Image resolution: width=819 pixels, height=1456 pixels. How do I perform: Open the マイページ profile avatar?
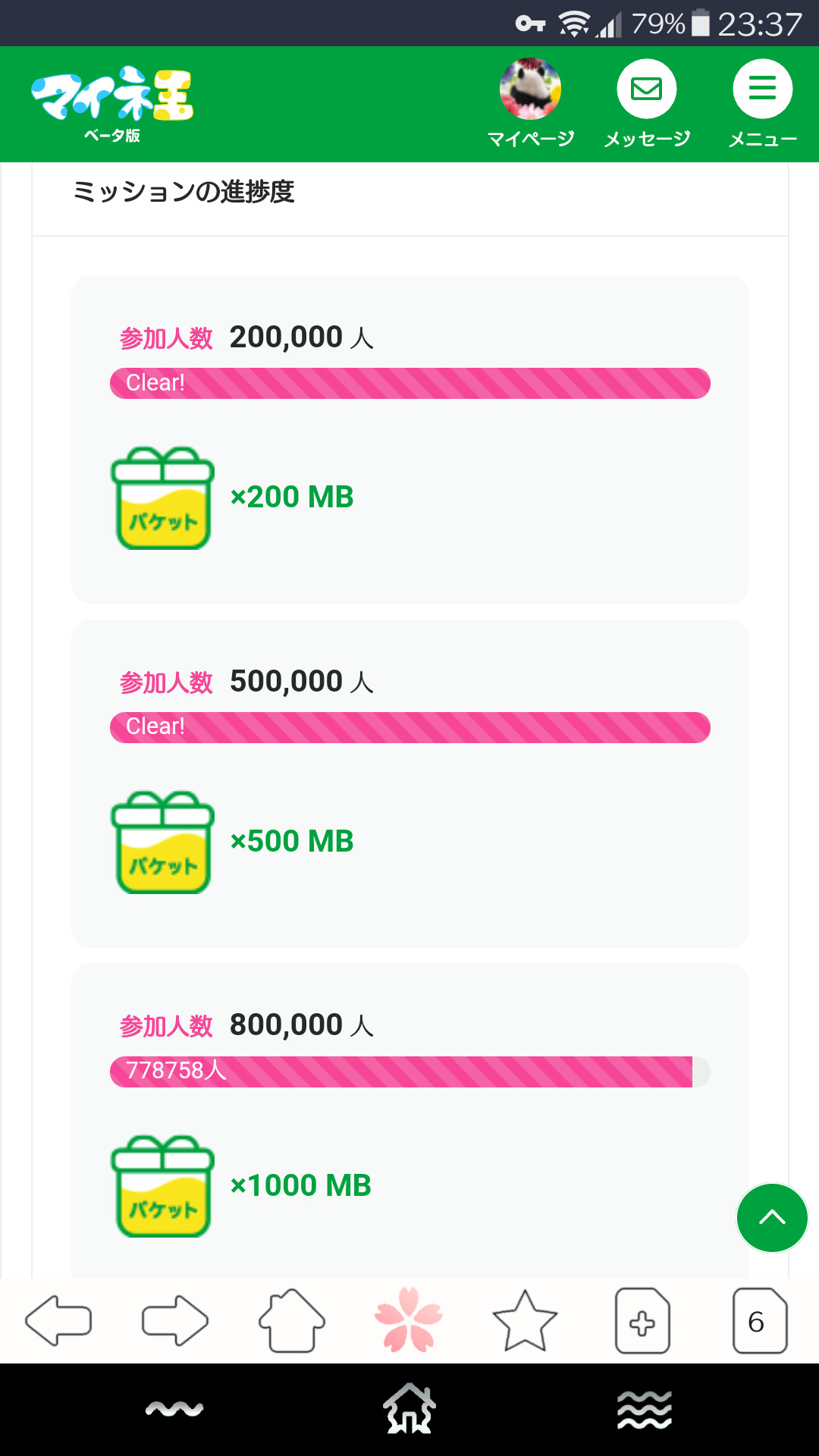pos(530,89)
